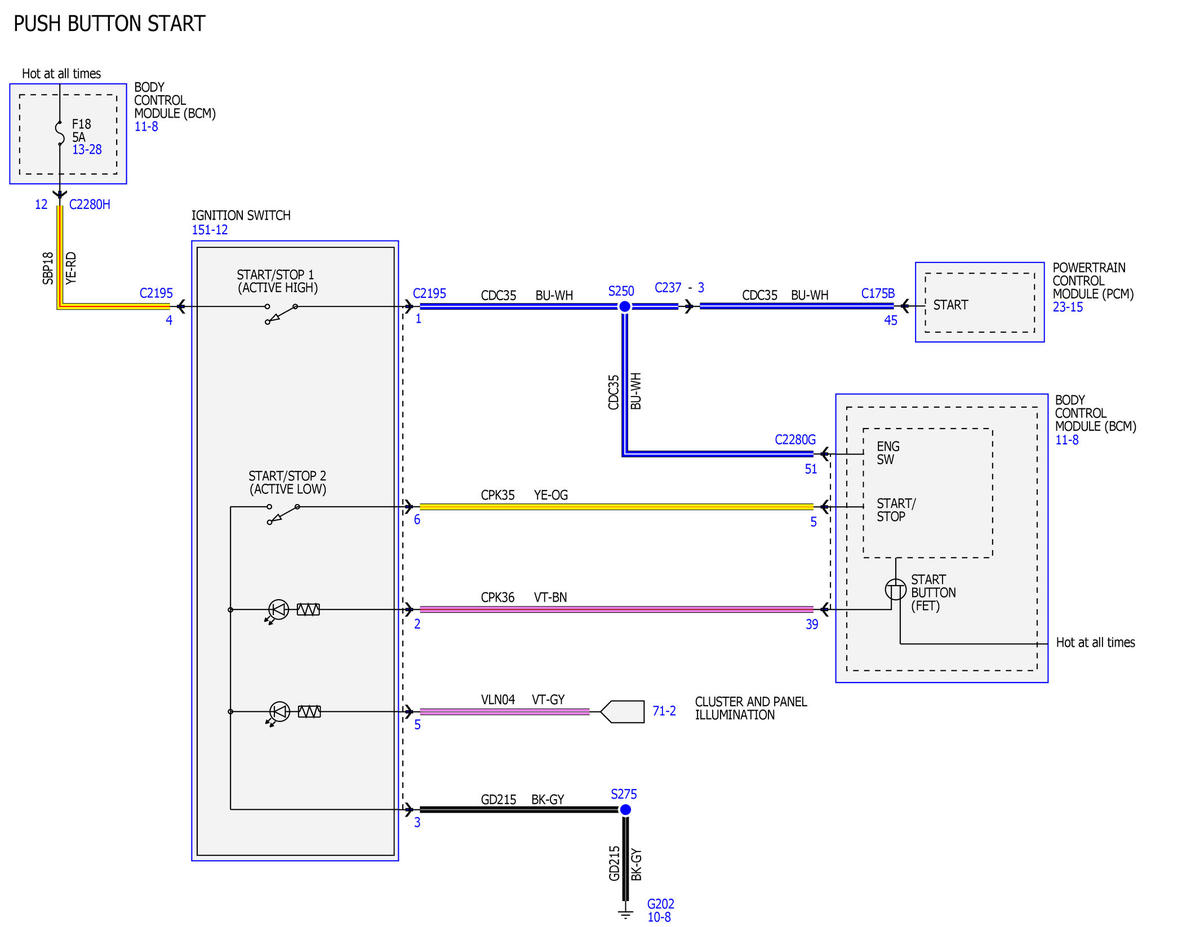This screenshot has height=927, width=1200.
Task: Select the S275 splice dot
Action: point(626,809)
